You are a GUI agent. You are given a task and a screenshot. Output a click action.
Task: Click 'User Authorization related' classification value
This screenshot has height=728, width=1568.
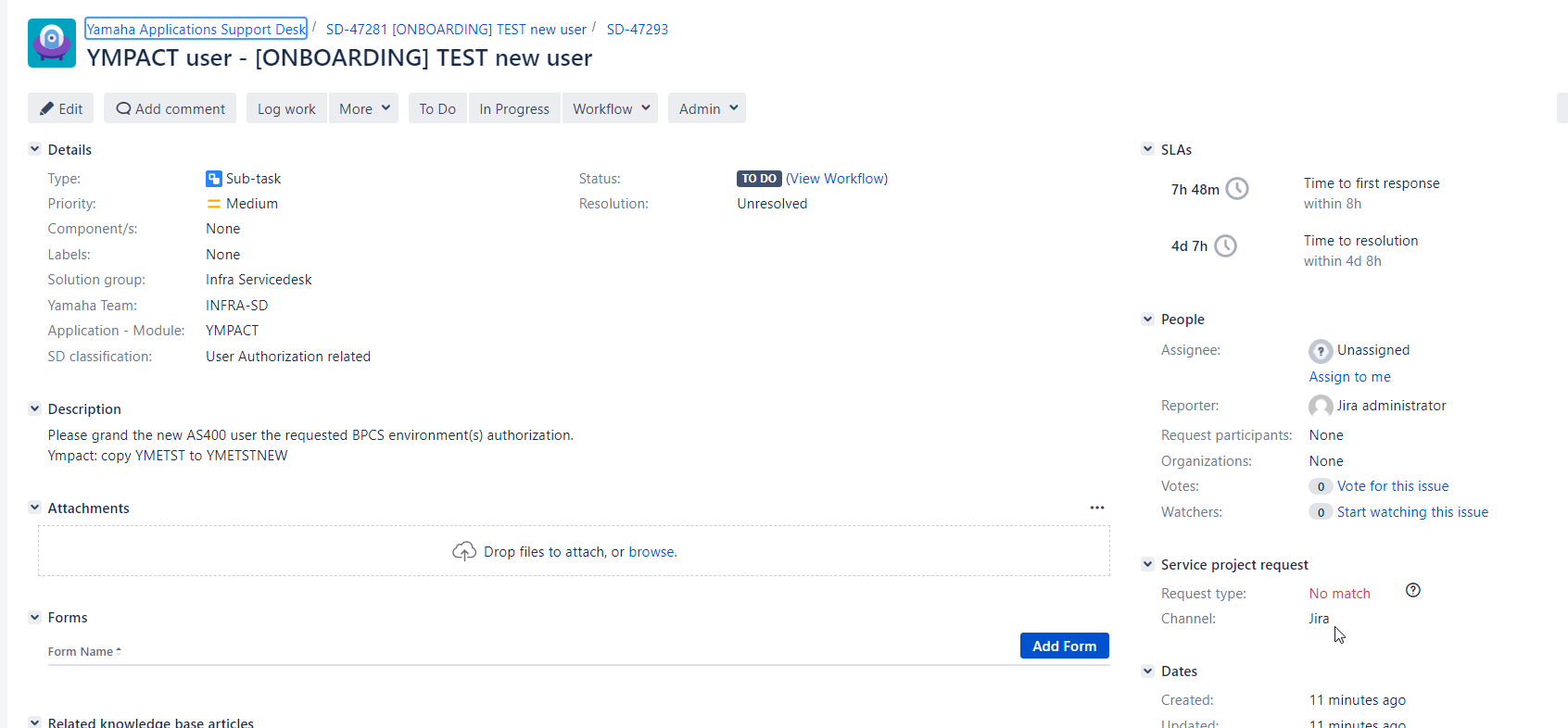point(288,357)
